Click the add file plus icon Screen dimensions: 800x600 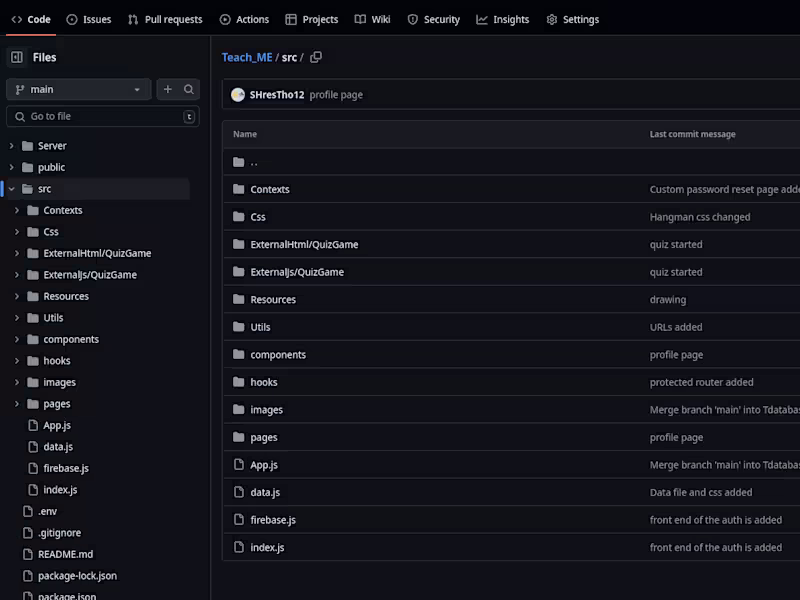pos(167,89)
